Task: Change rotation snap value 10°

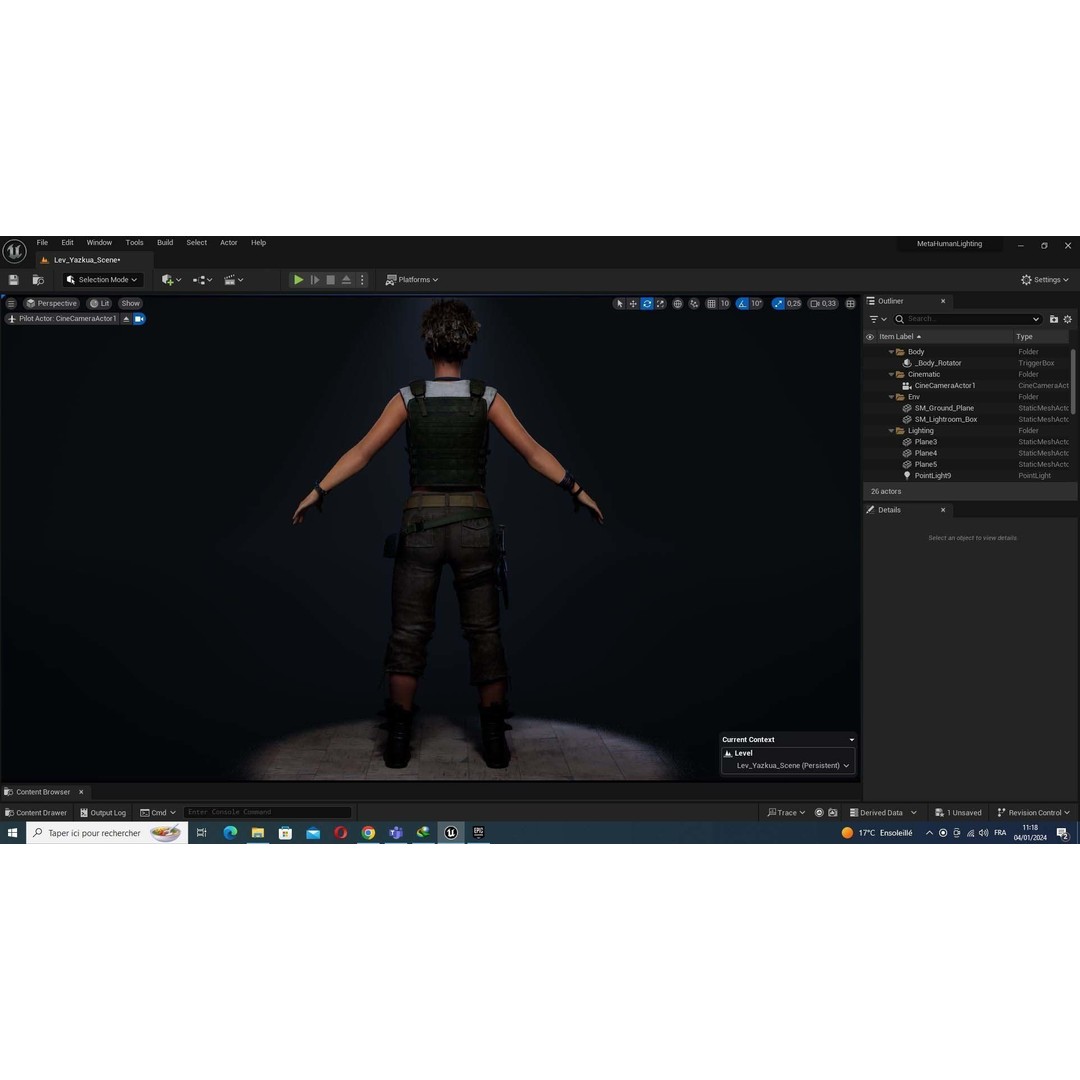Action: click(757, 303)
